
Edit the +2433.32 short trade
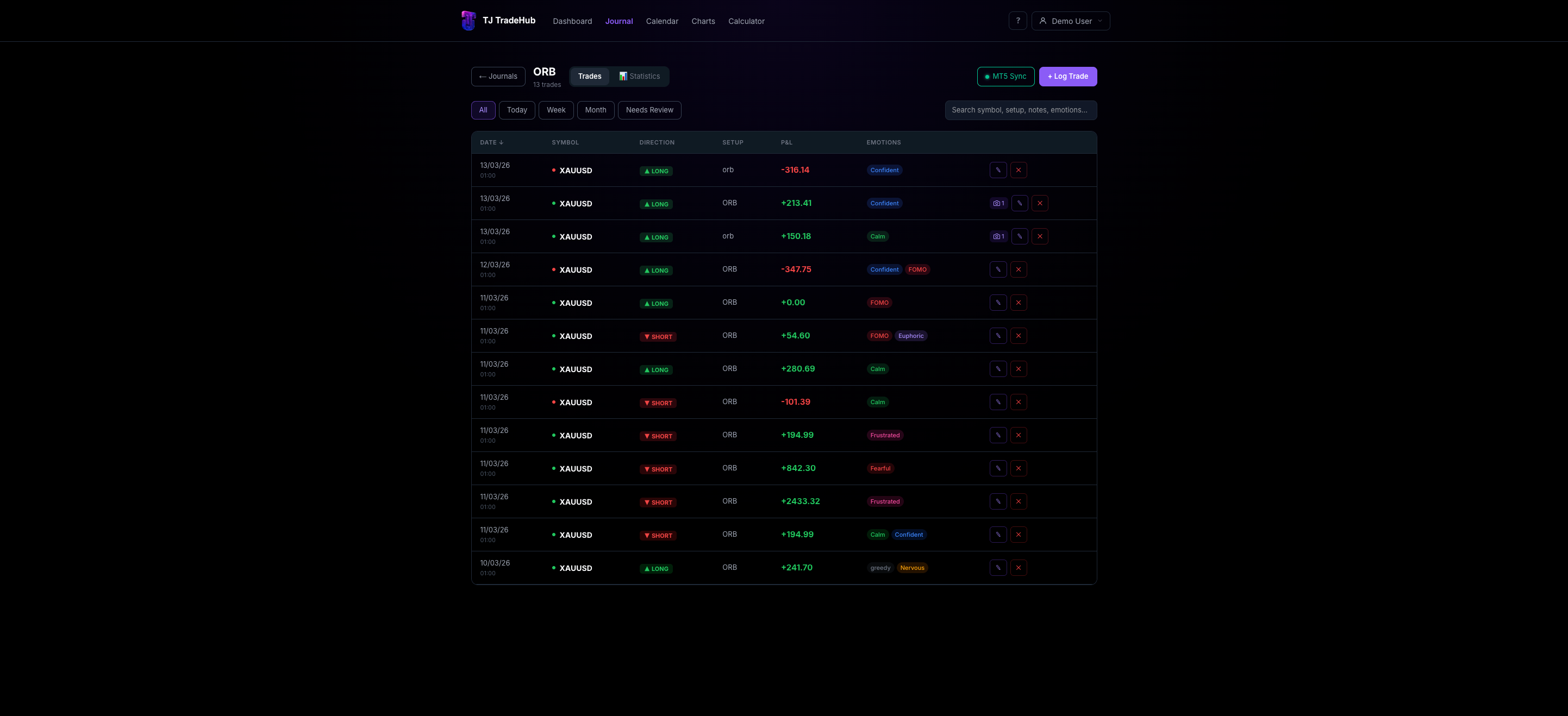(x=998, y=502)
